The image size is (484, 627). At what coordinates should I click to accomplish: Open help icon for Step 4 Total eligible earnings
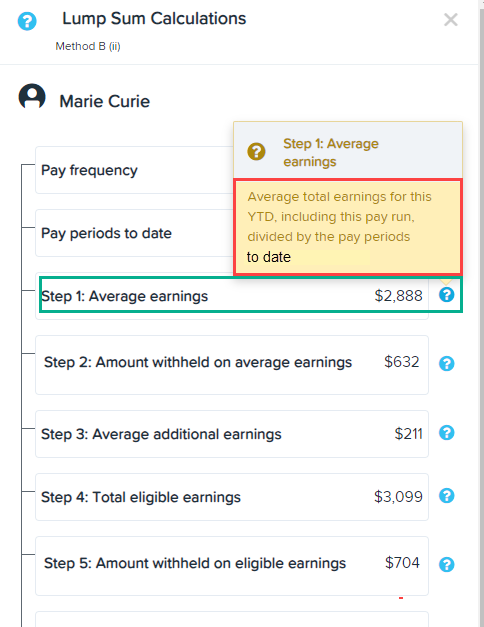[446, 496]
